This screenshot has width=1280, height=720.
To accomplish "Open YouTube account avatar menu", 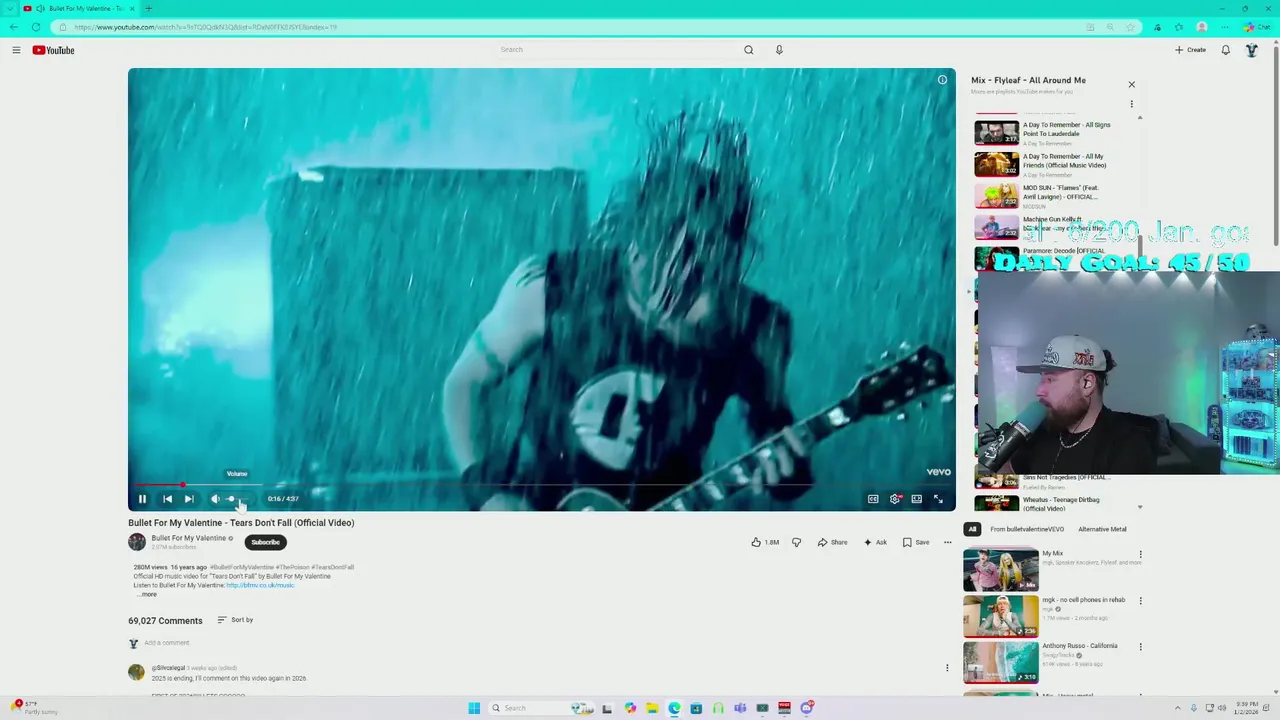I will click(x=1251, y=50).
